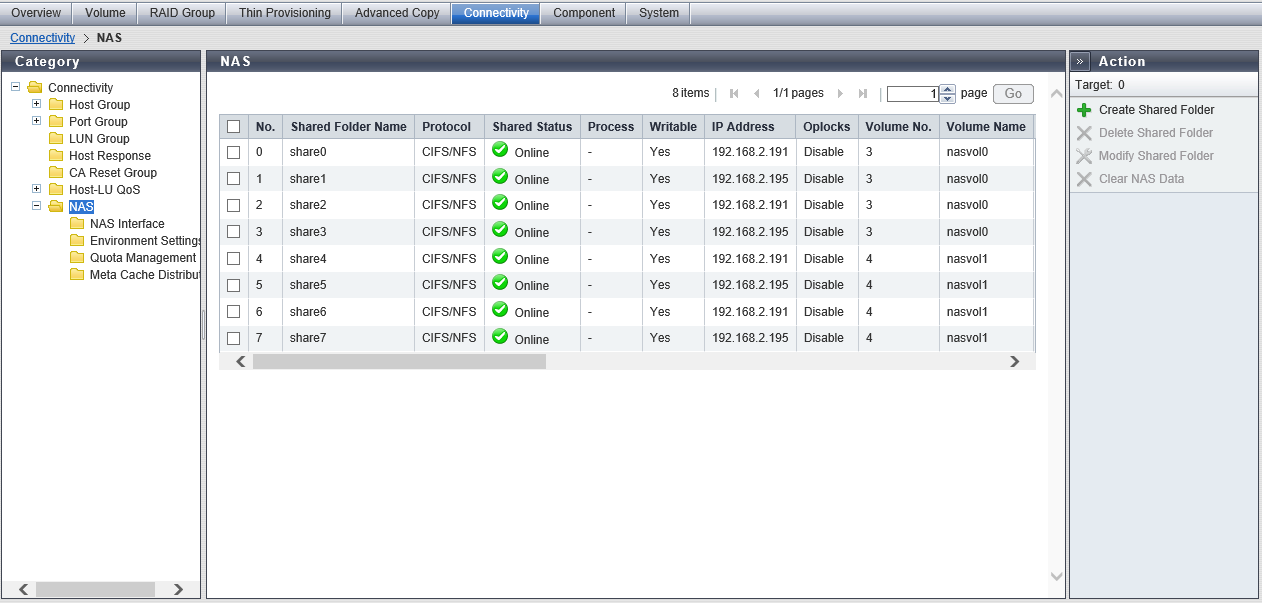Check the box for share6 row
Image resolution: width=1262 pixels, height=603 pixels.
pos(233,312)
